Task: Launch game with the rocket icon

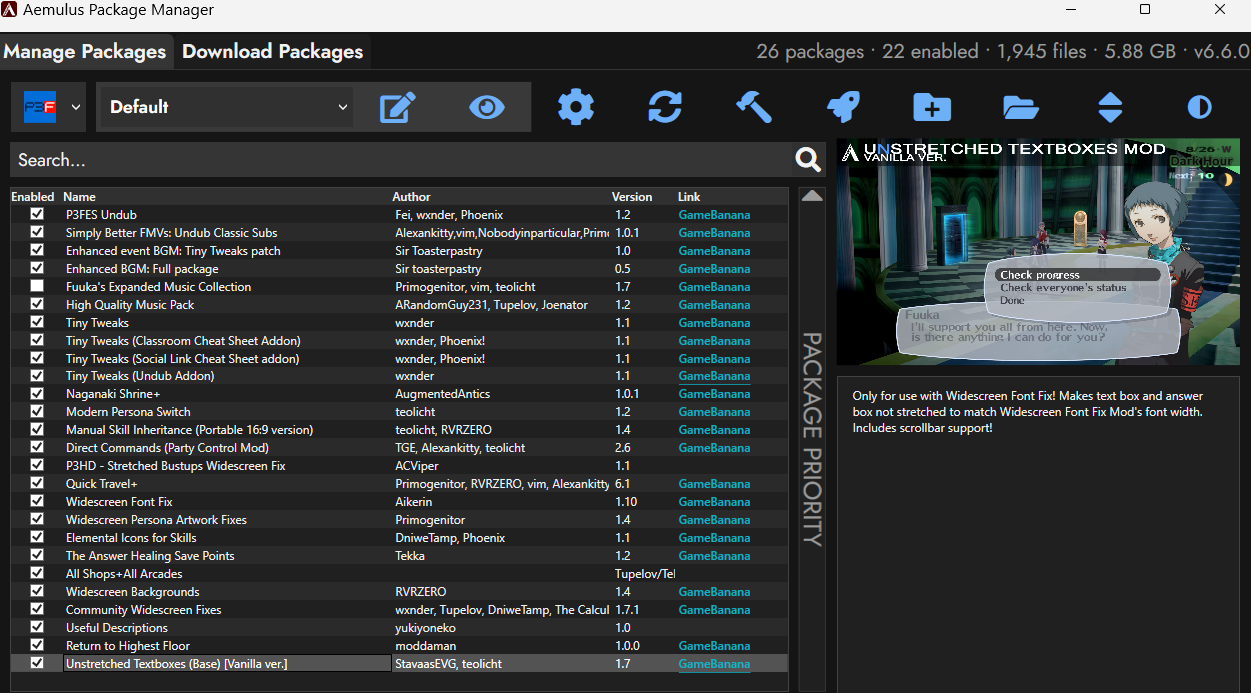Action: coord(843,107)
